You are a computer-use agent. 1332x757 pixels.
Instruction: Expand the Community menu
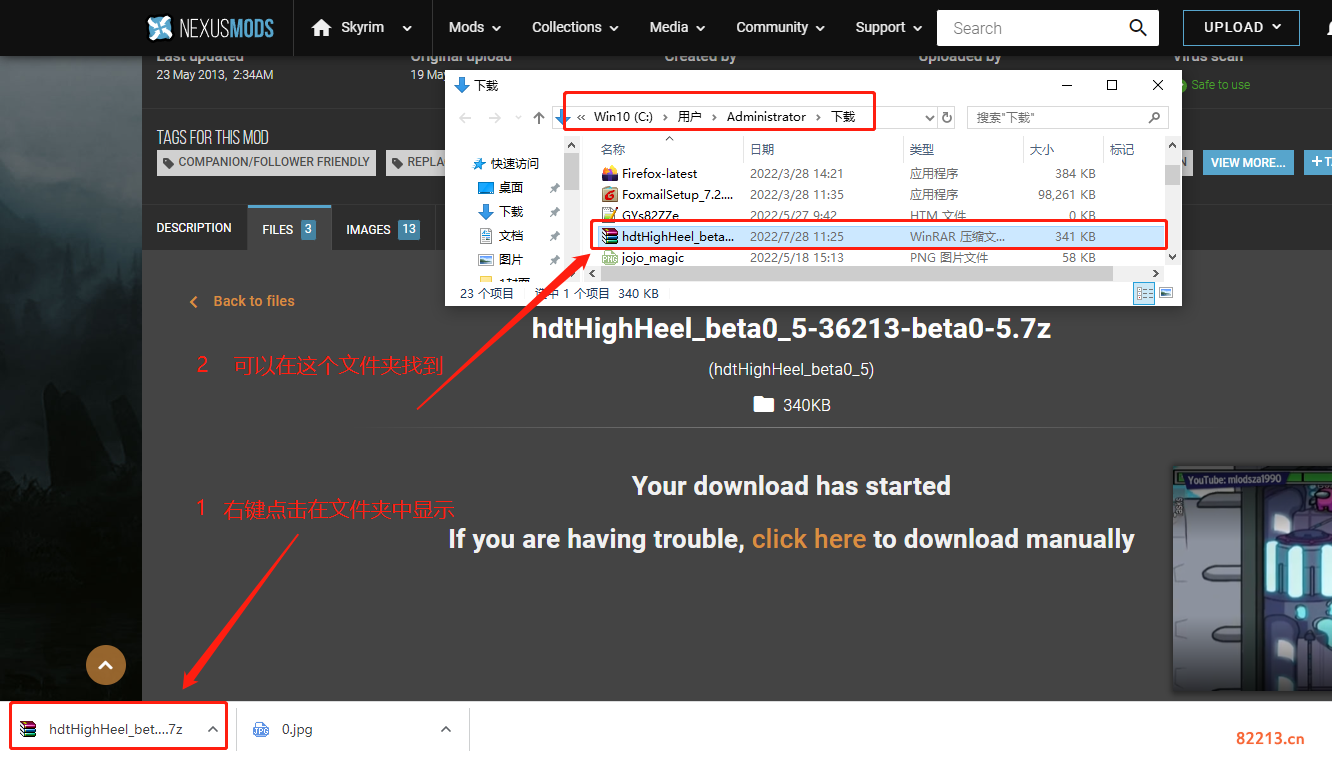click(x=781, y=28)
